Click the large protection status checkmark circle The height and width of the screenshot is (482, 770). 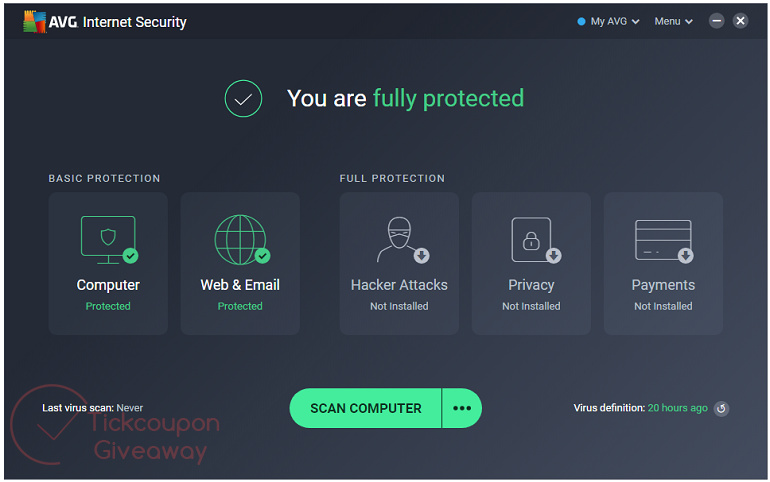[x=243, y=98]
